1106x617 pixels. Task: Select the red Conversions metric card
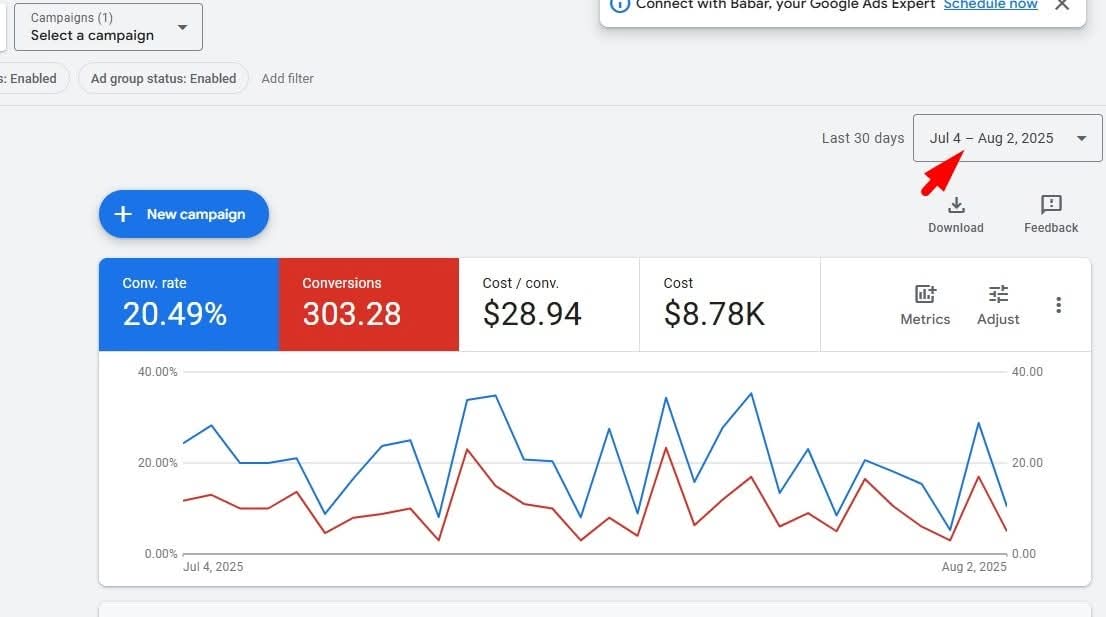click(x=368, y=304)
